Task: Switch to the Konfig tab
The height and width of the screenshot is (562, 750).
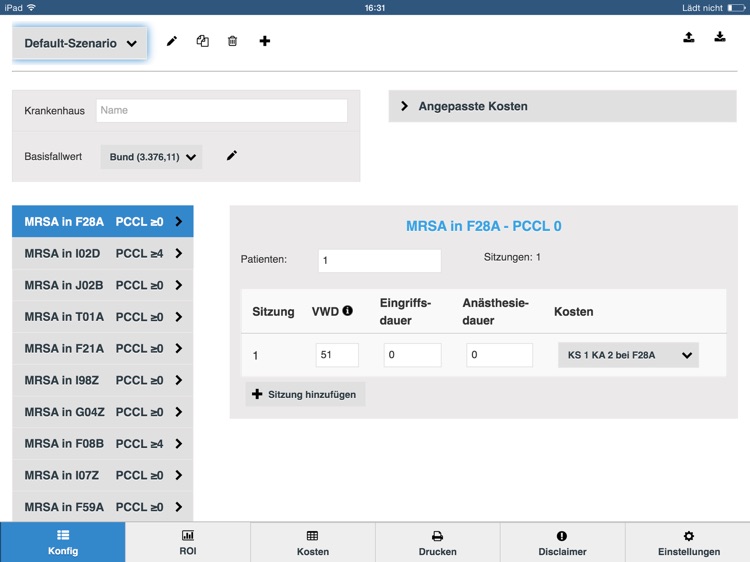Action: click(63, 542)
